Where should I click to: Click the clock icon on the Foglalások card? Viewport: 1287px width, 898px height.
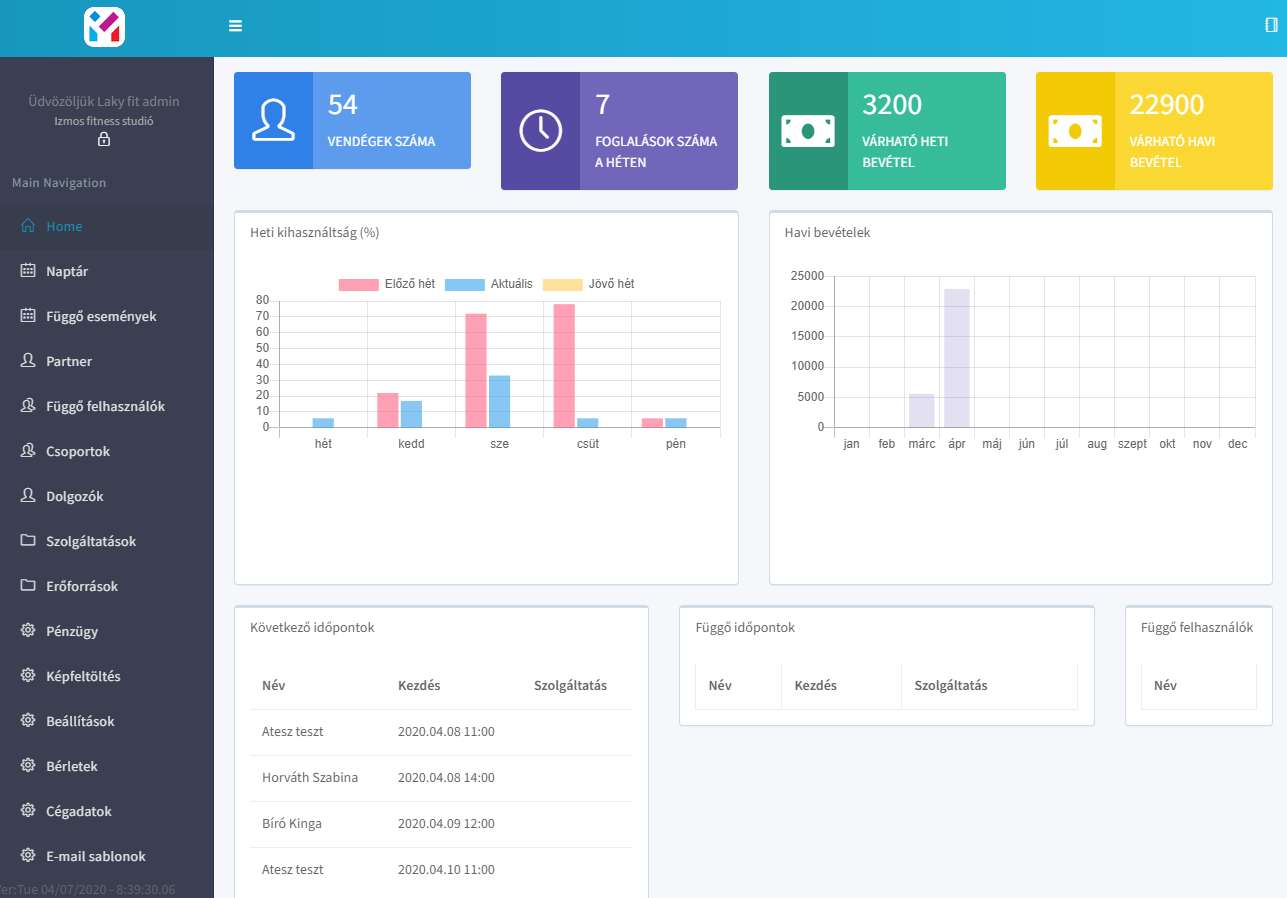point(541,131)
